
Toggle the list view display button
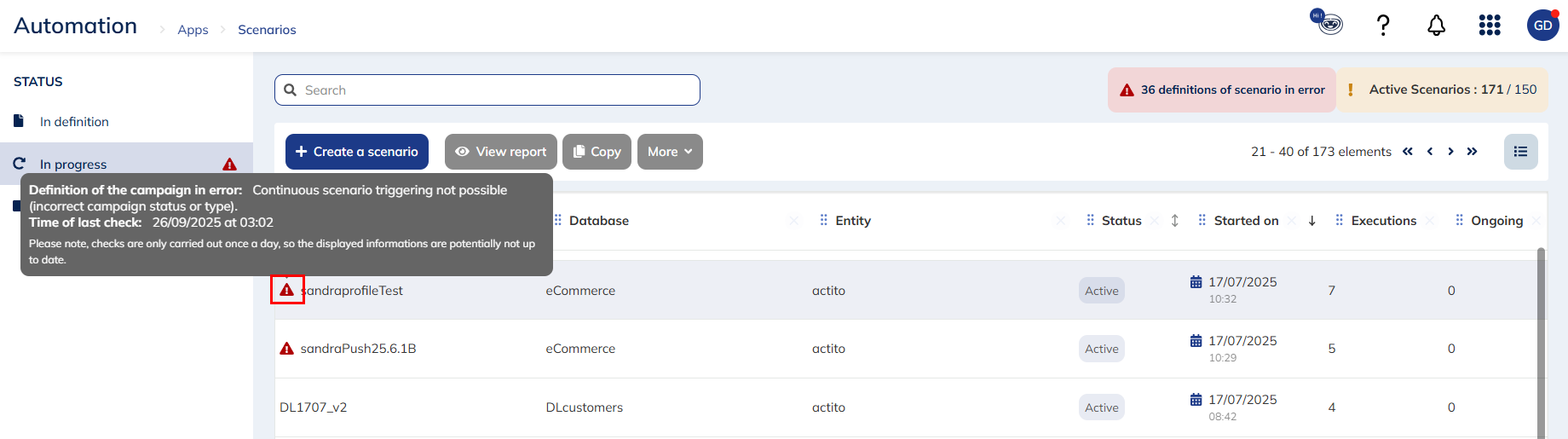[1520, 152]
